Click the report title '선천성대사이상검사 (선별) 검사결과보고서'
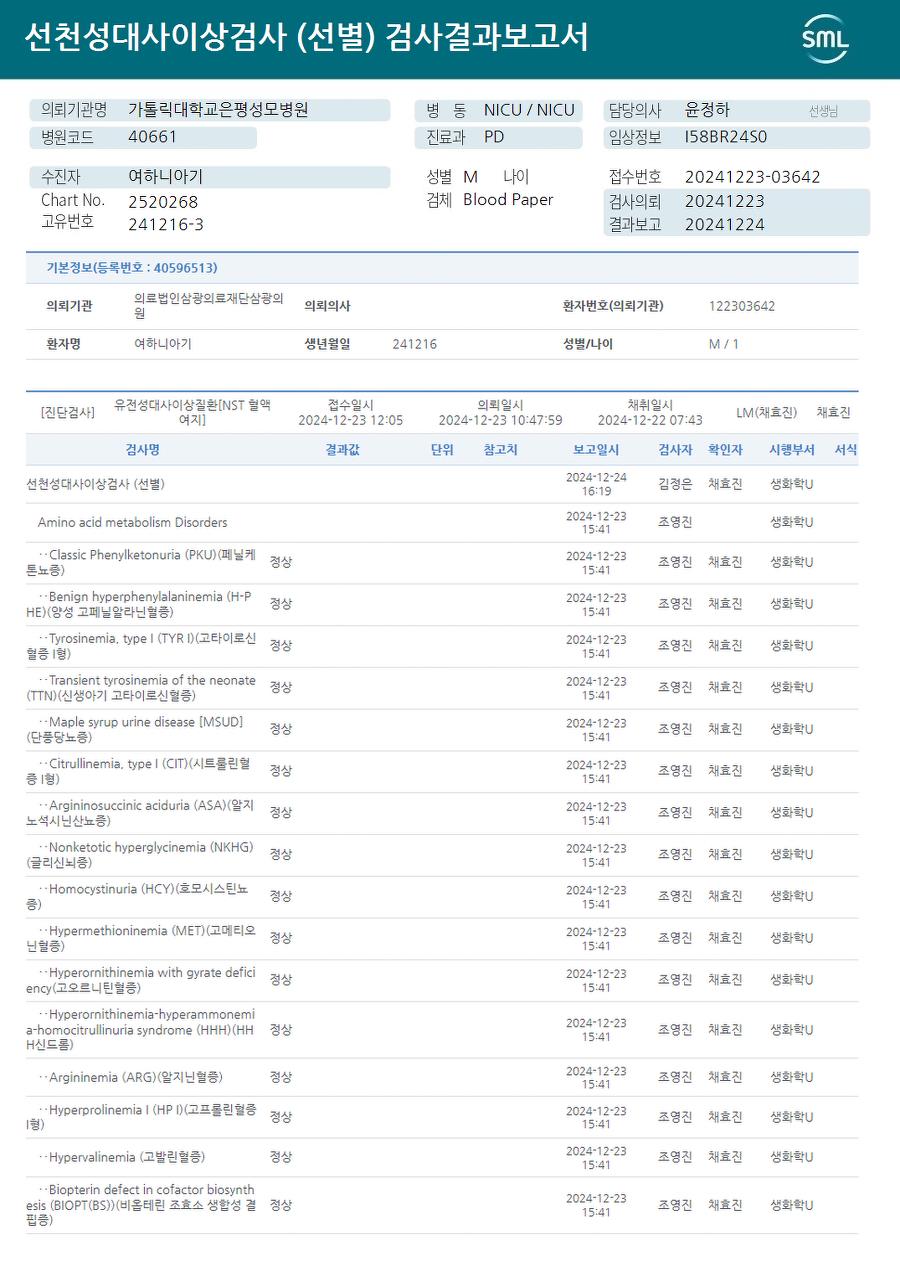The width and height of the screenshot is (900, 1271). click(x=306, y=38)
